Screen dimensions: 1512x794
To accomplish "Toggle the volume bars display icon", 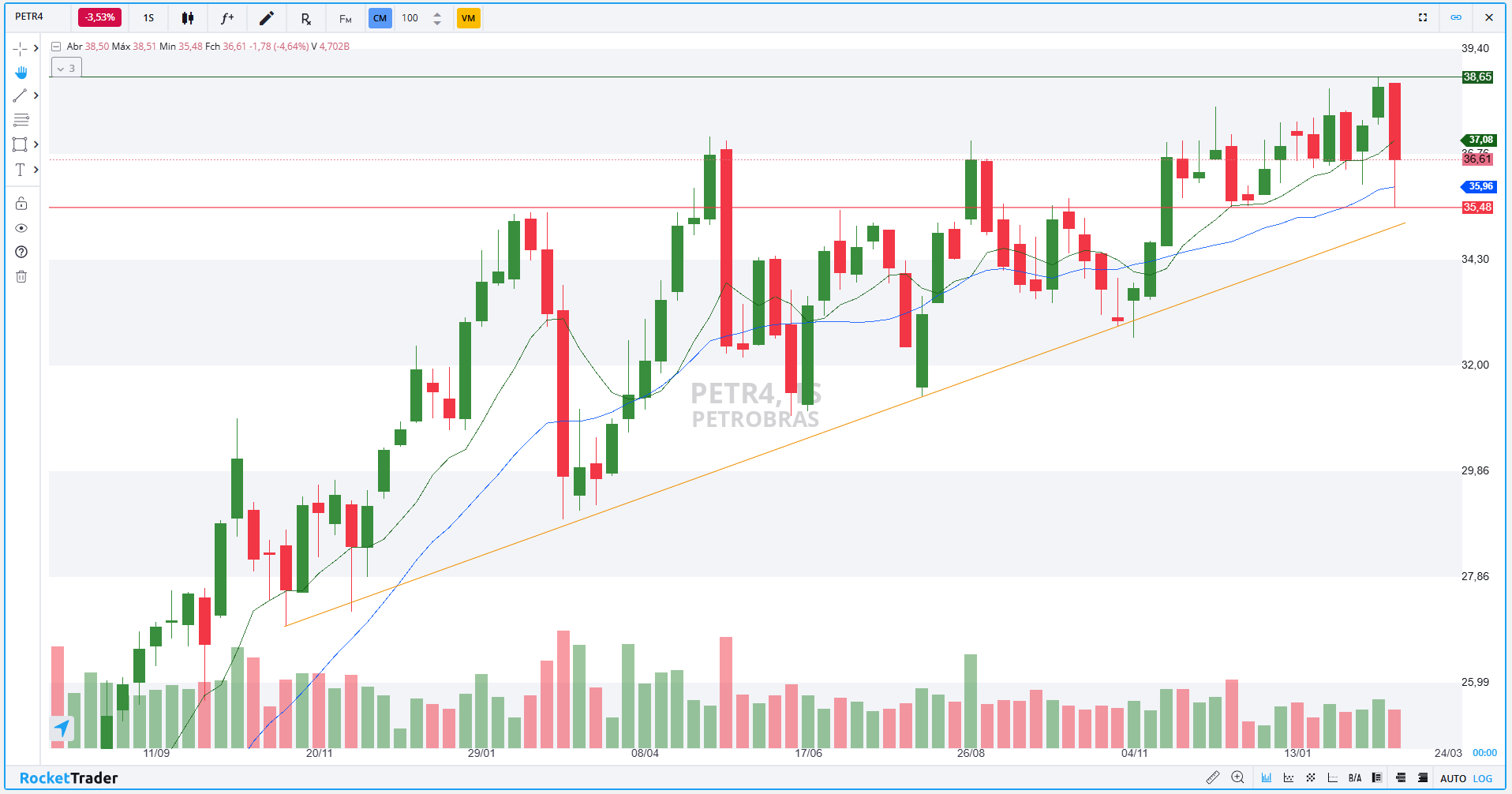I will coord(1267,777).
